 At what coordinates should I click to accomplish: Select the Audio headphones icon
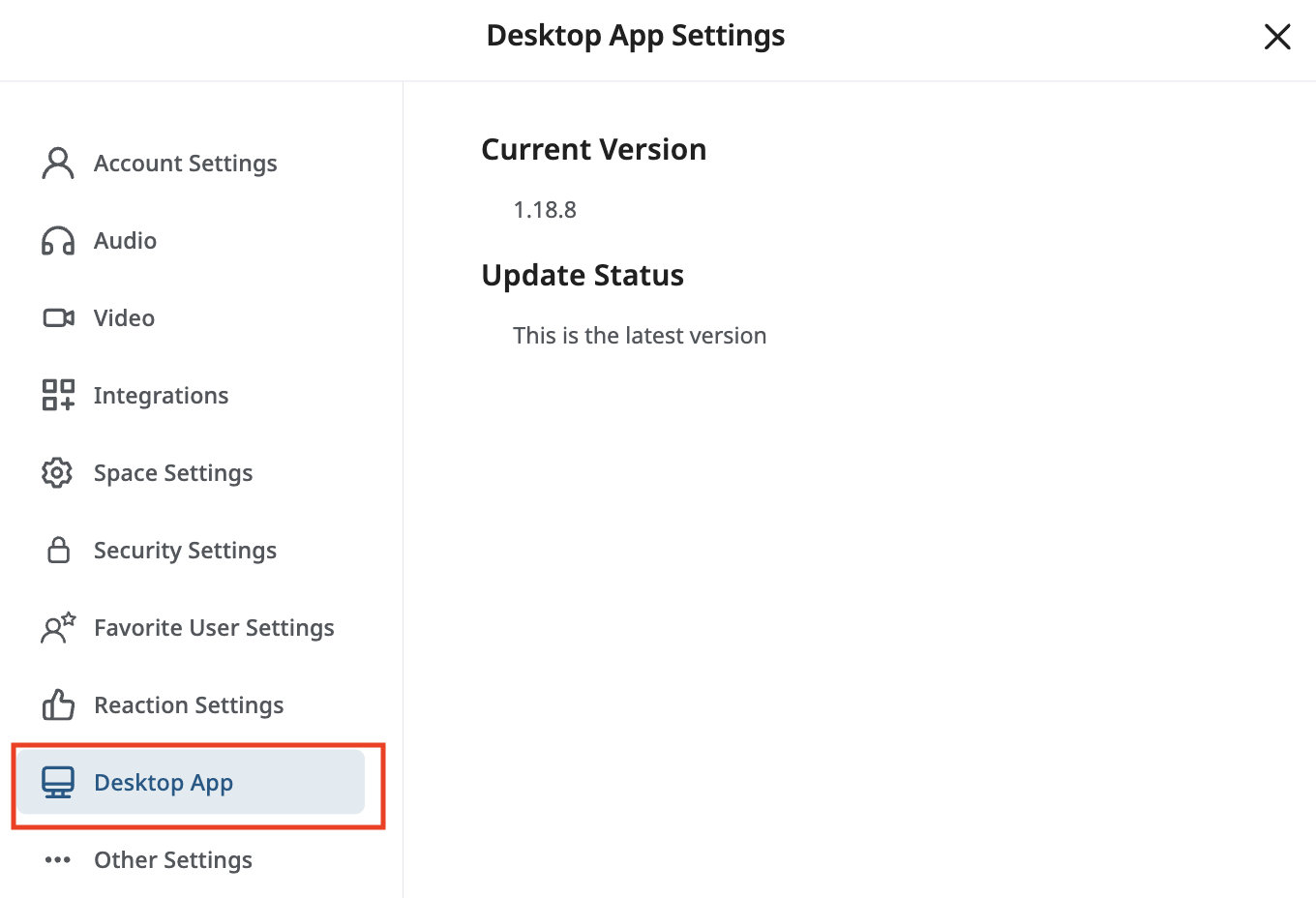pos(57,240)
